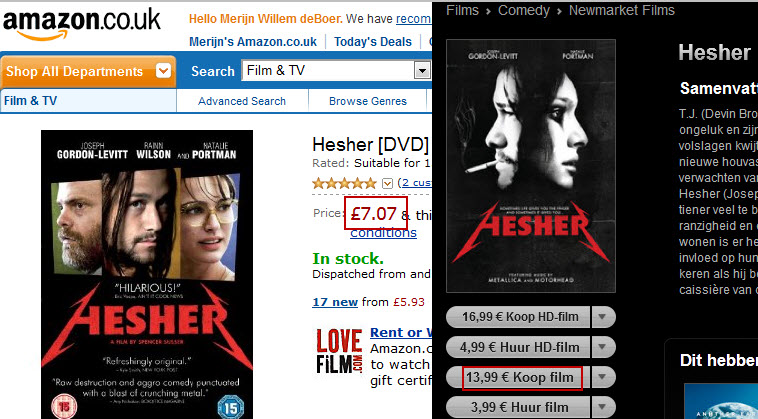758x419 pixels.
Task: Click the five-star rating icons
Action: coord(344,183)
